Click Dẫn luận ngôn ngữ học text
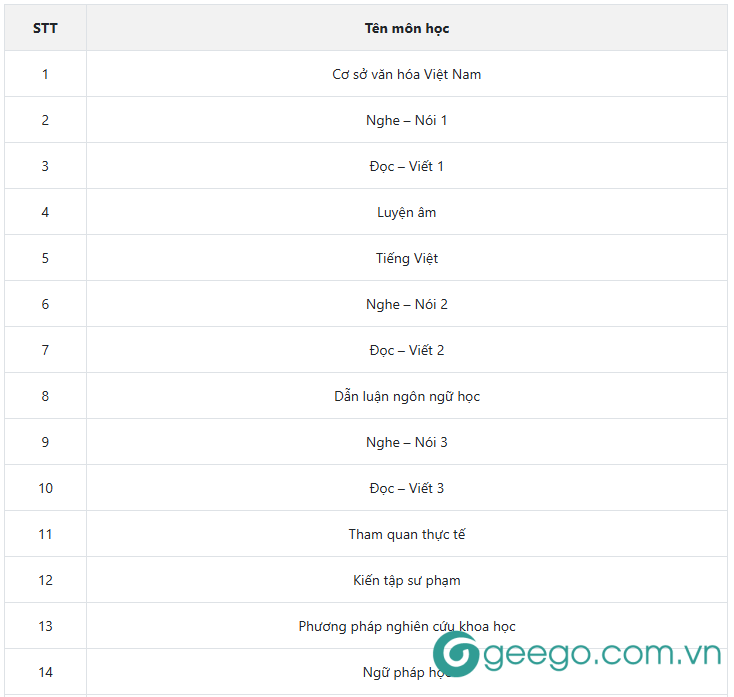Viewport: 734px width, 697px height. (x=407, y=396)
